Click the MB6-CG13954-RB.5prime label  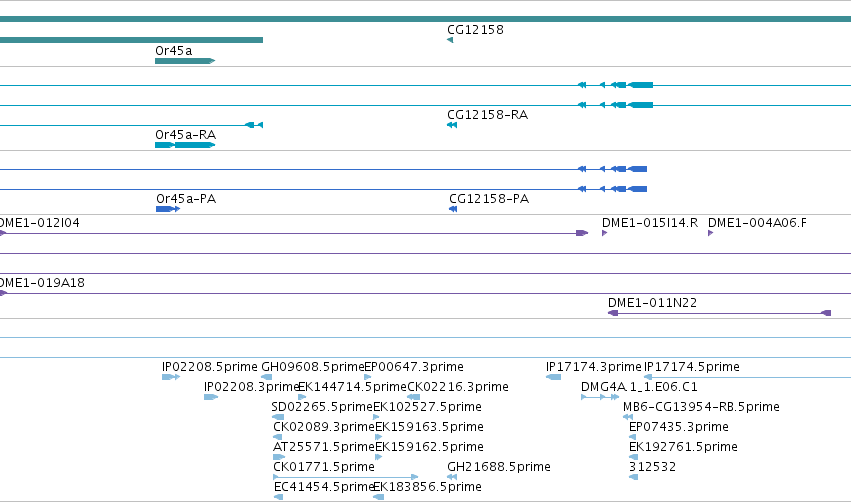[701, 407]
